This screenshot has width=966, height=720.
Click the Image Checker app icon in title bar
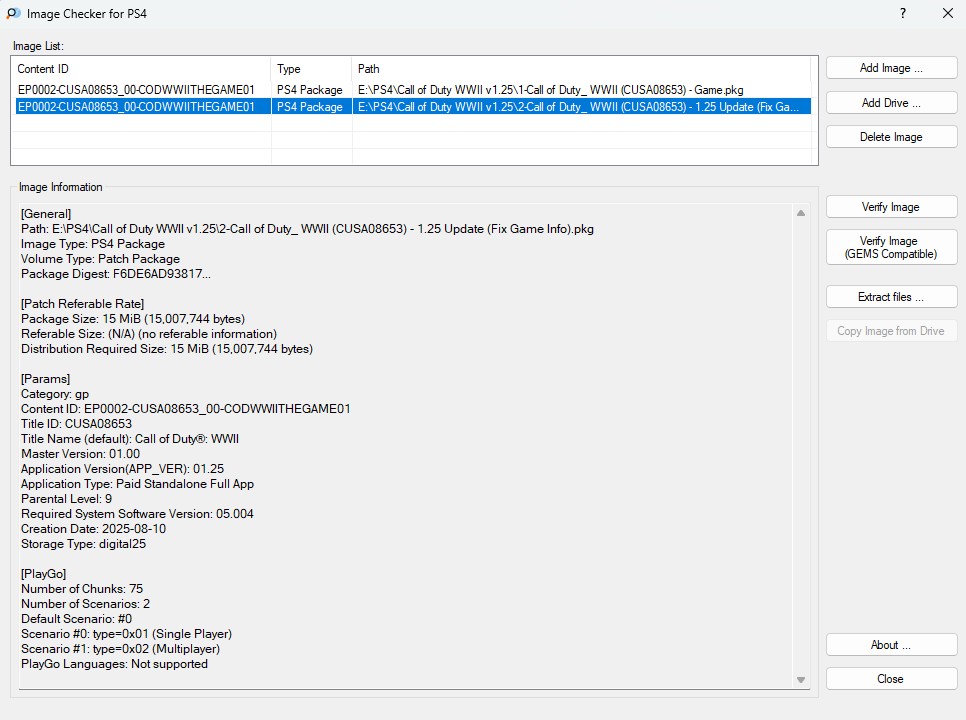point(13,14)
